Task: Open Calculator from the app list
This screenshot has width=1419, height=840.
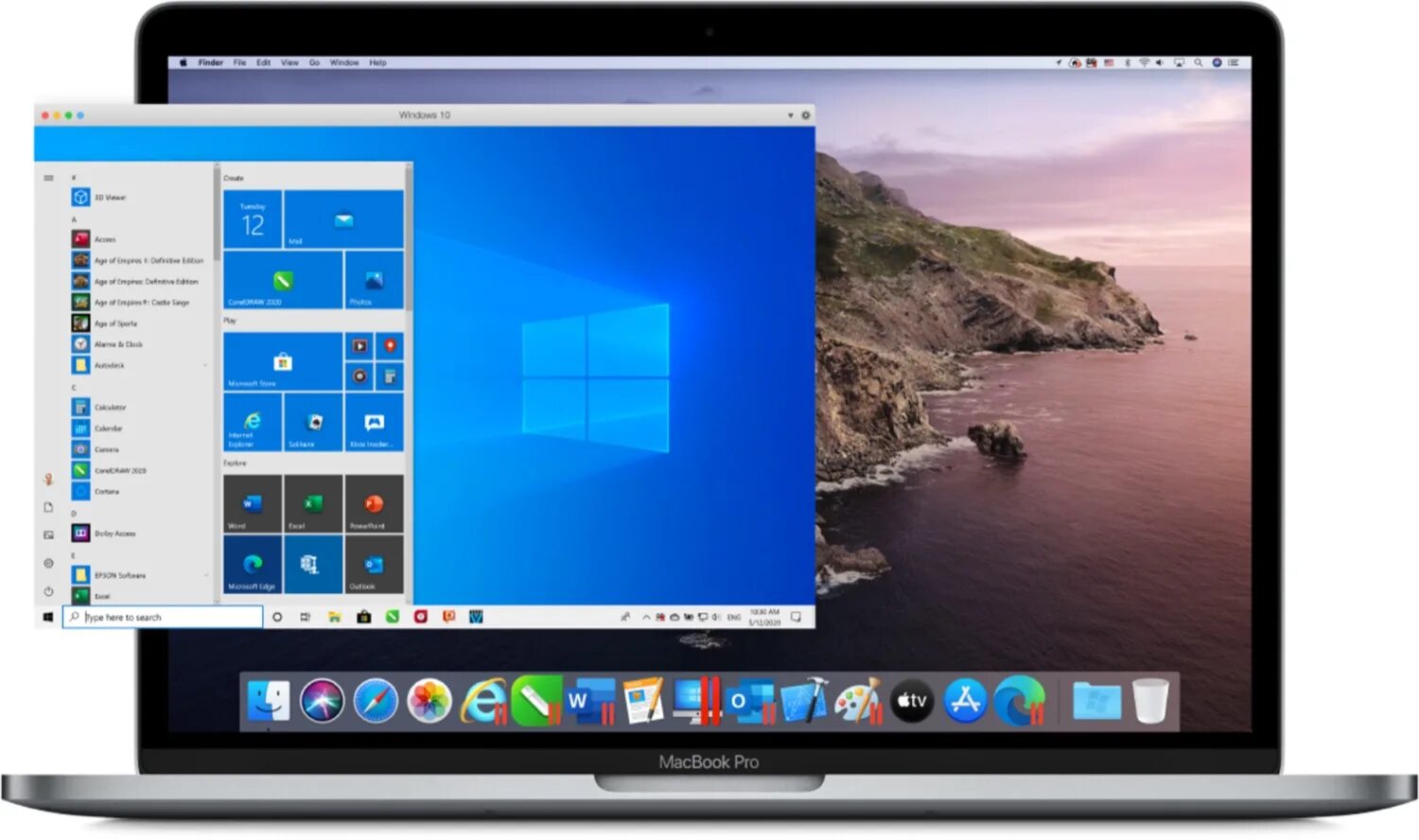Action: tap(99, 407)
